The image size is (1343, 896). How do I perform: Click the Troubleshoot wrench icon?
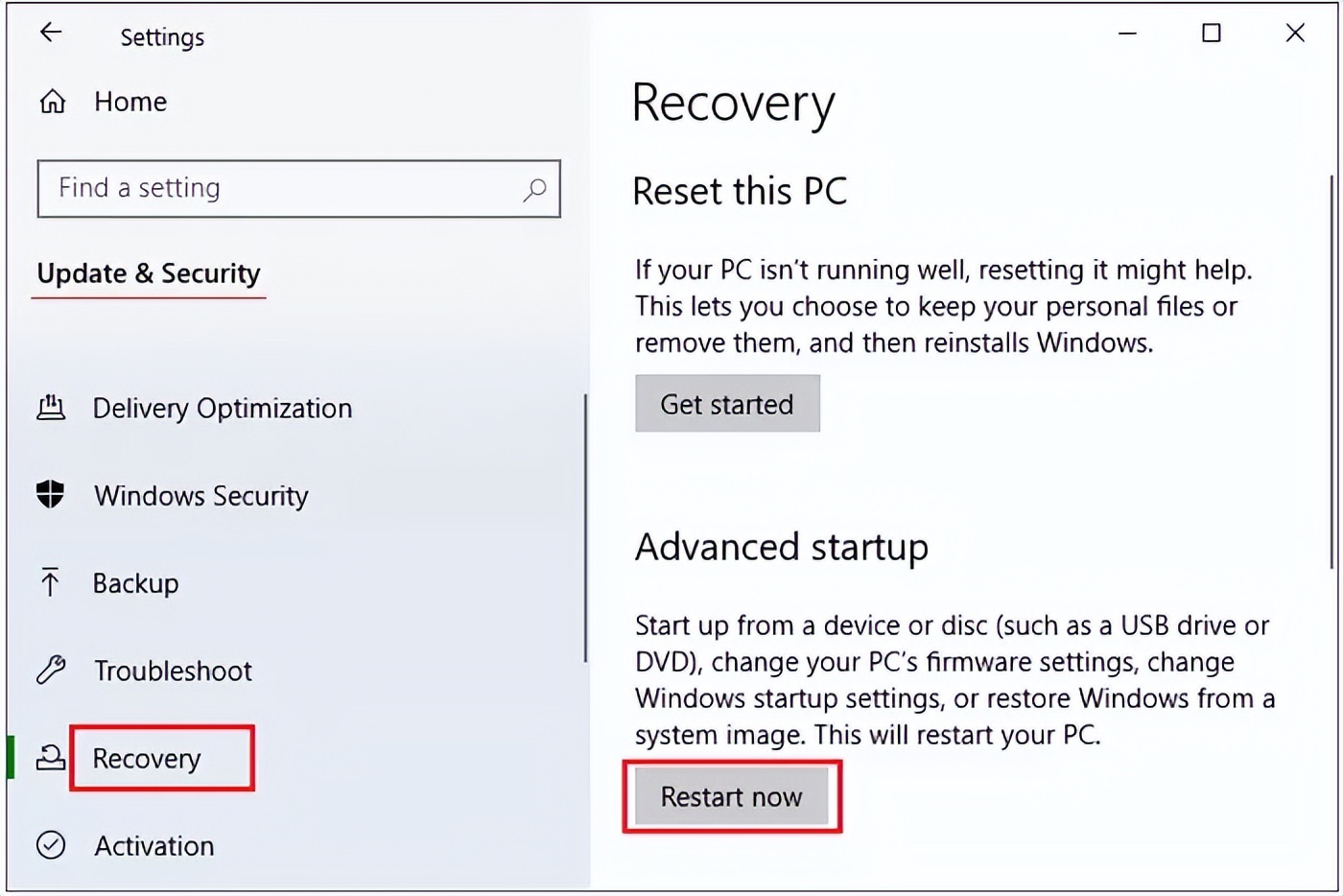point(51,670)
